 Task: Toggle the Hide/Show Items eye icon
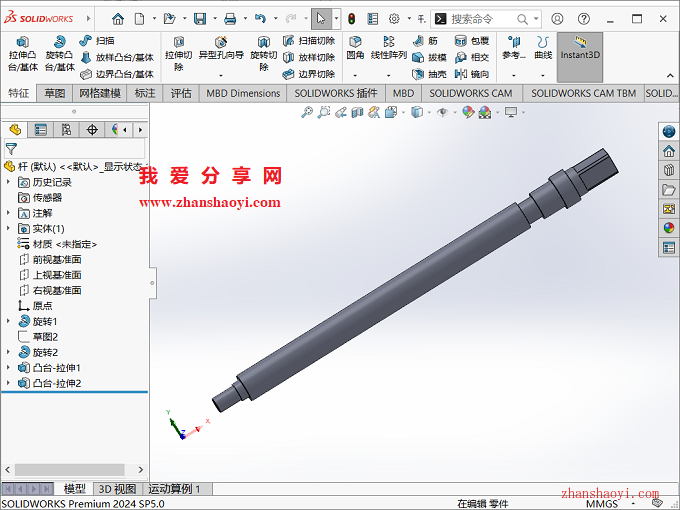click(x=441, y=113)
